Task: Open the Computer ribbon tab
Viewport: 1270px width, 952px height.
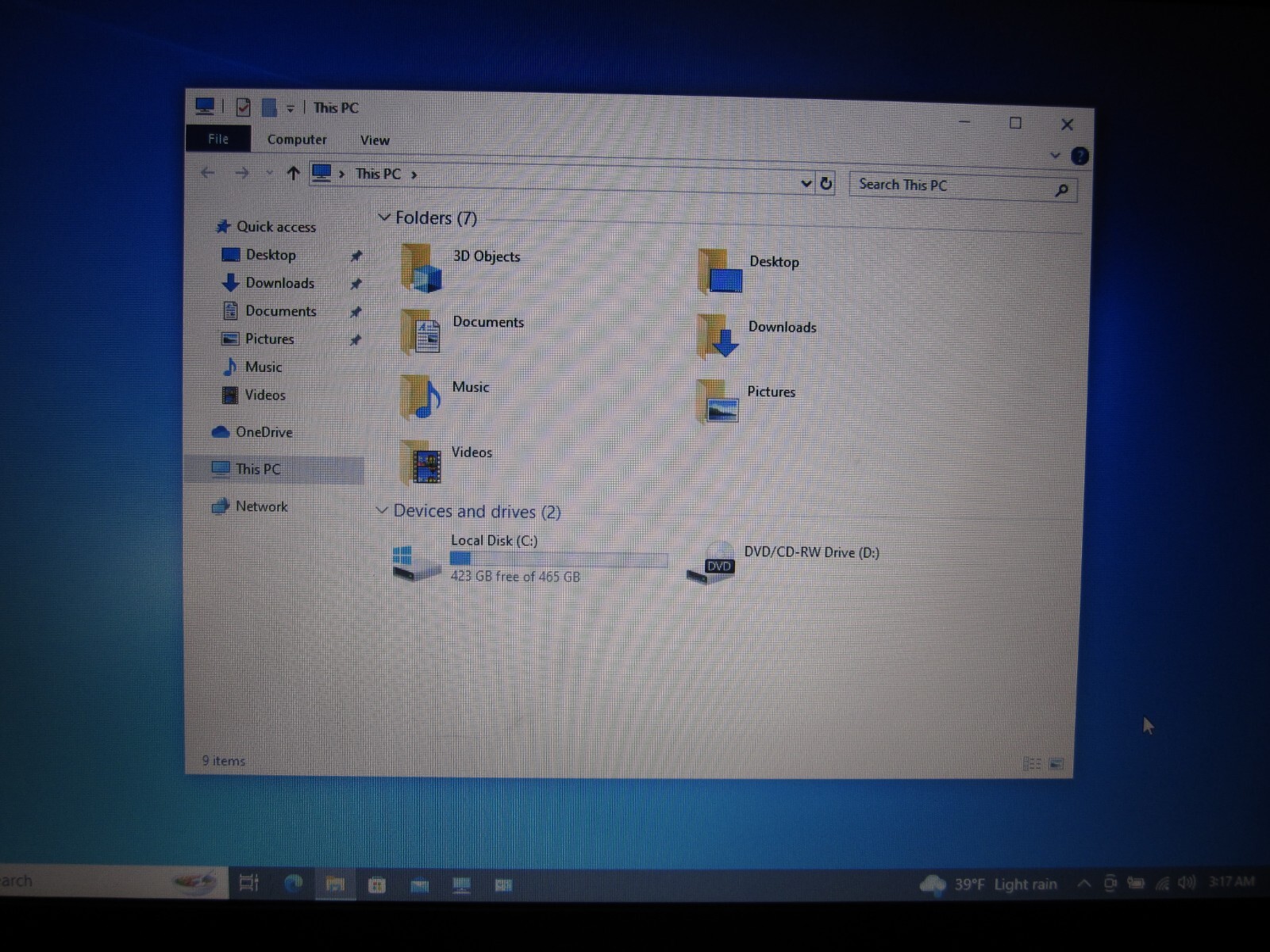Action: pos(297,140)
